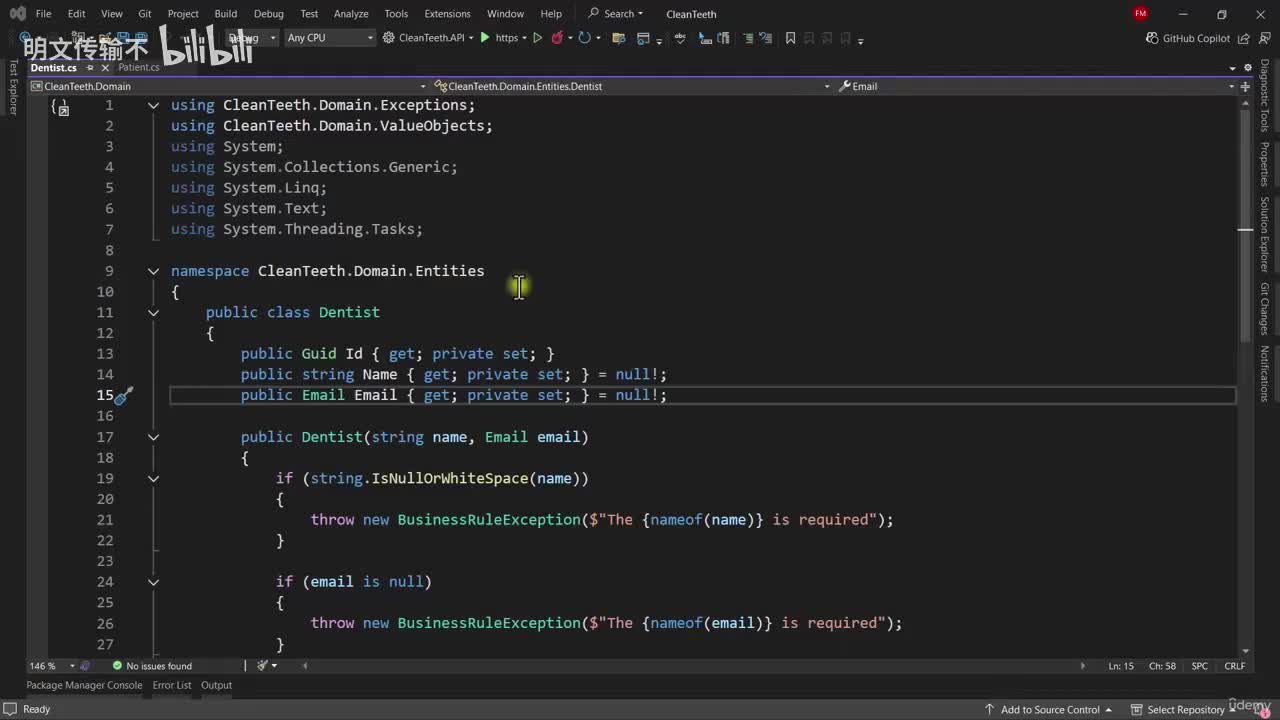
Task: Collapse the Dentist constructor at line 17
Action: (x=153, y=437)
